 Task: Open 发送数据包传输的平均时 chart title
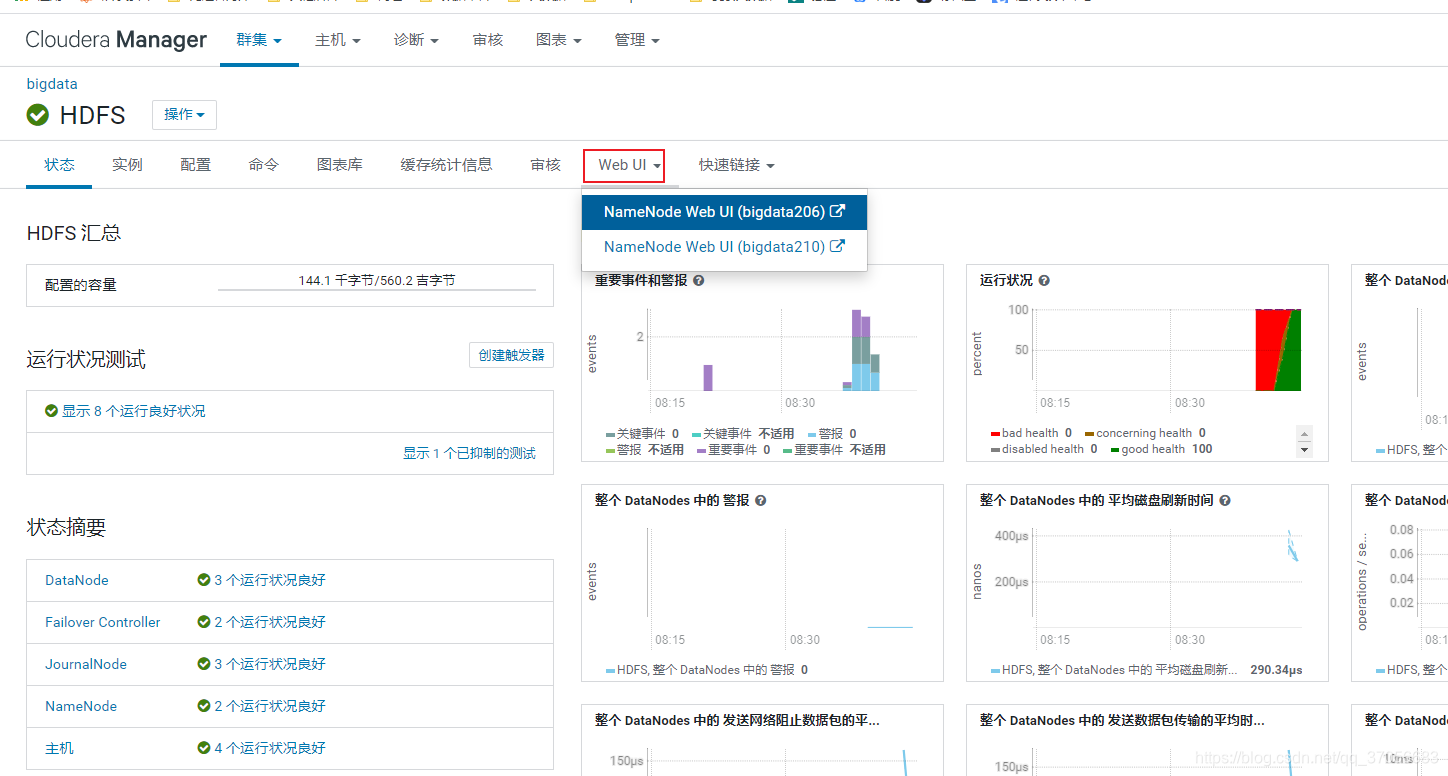click(1122, 720)
